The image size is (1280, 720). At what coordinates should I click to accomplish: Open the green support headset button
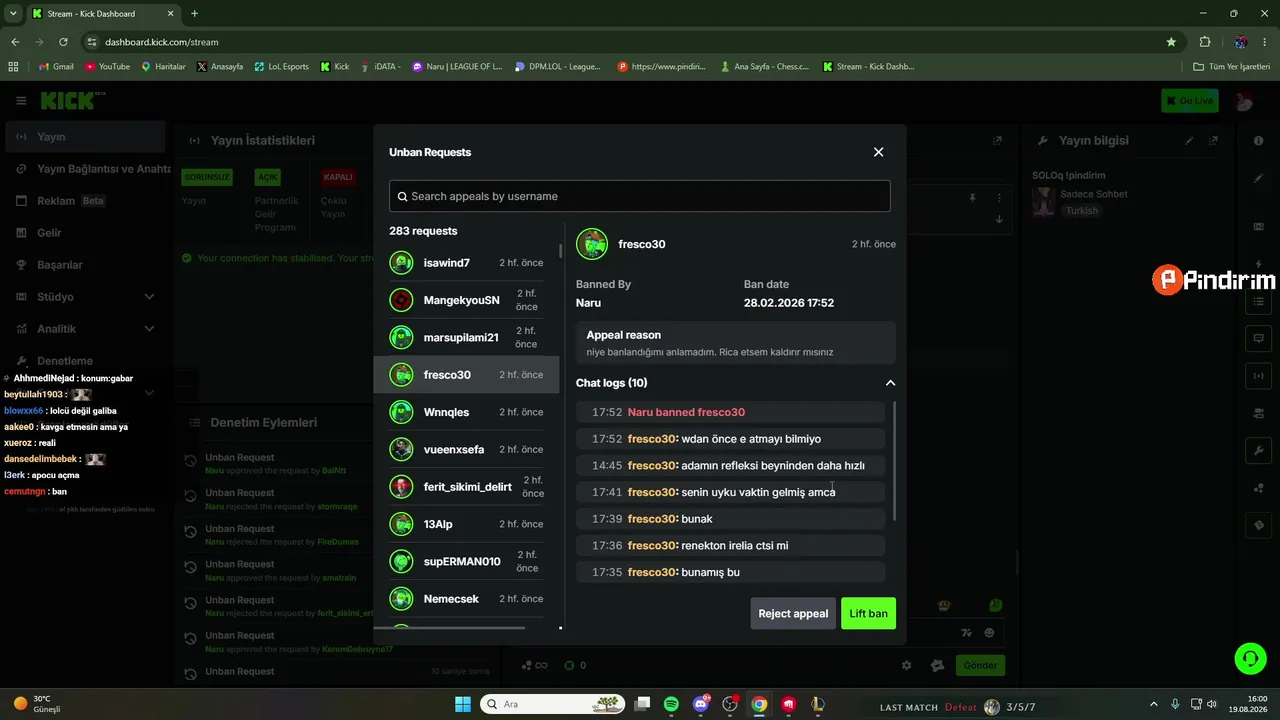1250,658
